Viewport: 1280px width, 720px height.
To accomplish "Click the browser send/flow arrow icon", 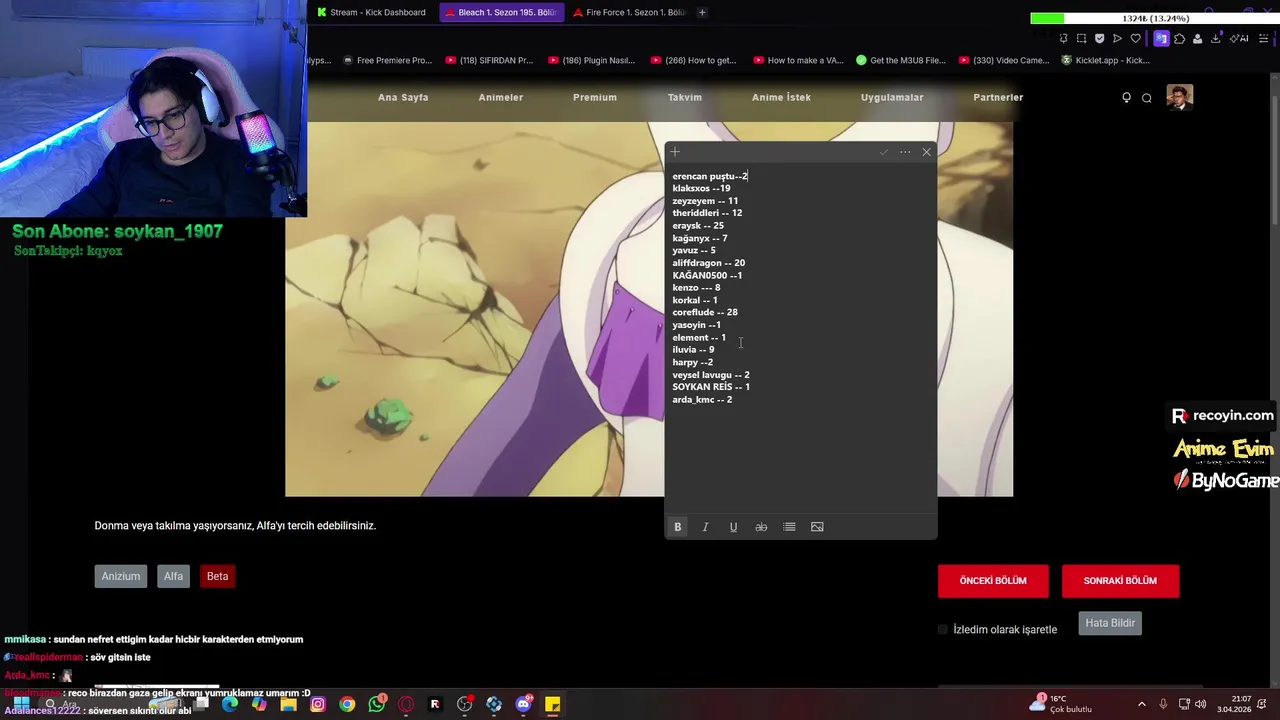I will 1117,38.
